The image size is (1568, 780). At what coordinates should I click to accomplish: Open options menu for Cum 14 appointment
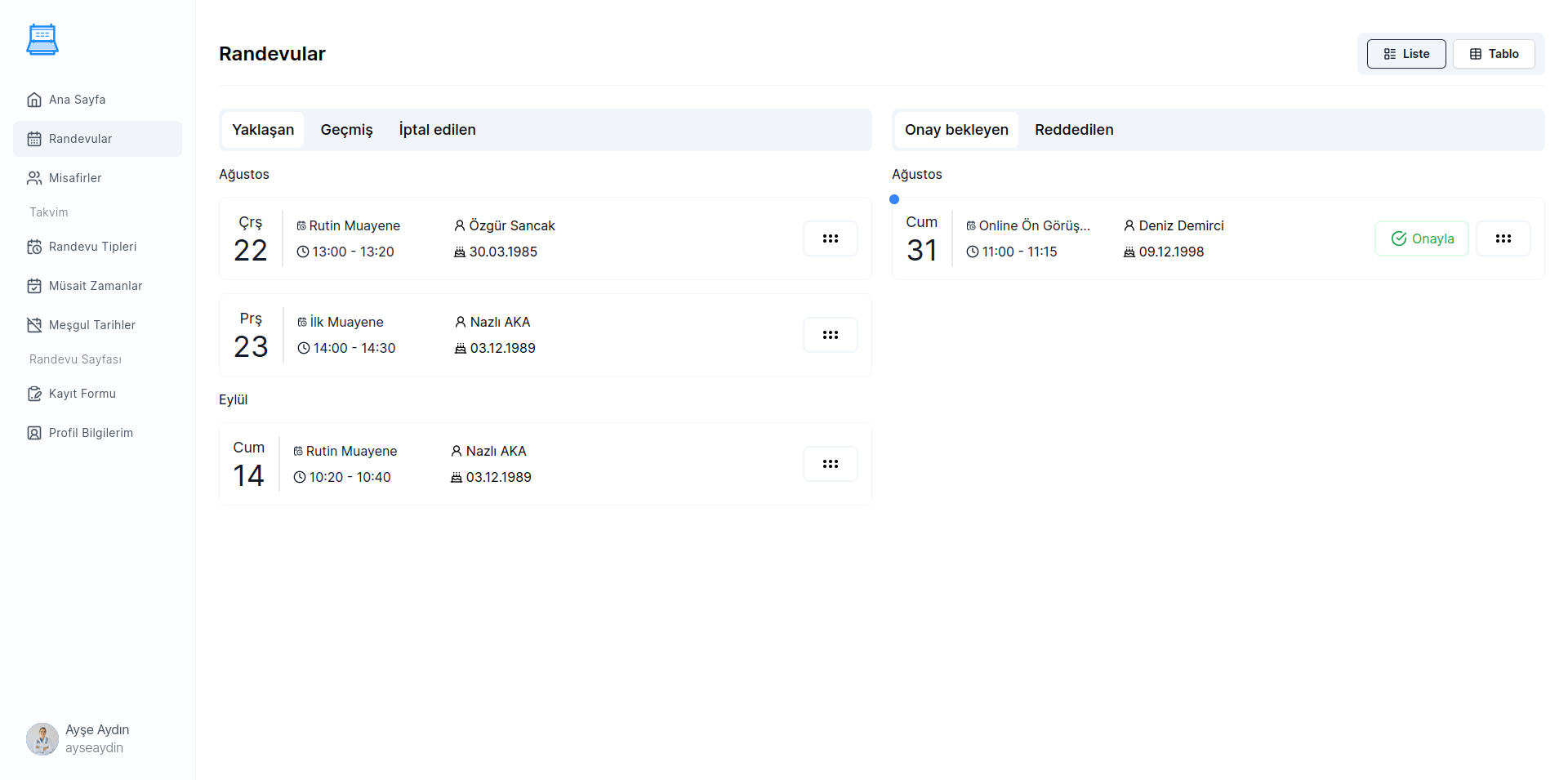[x=830, y=464]
